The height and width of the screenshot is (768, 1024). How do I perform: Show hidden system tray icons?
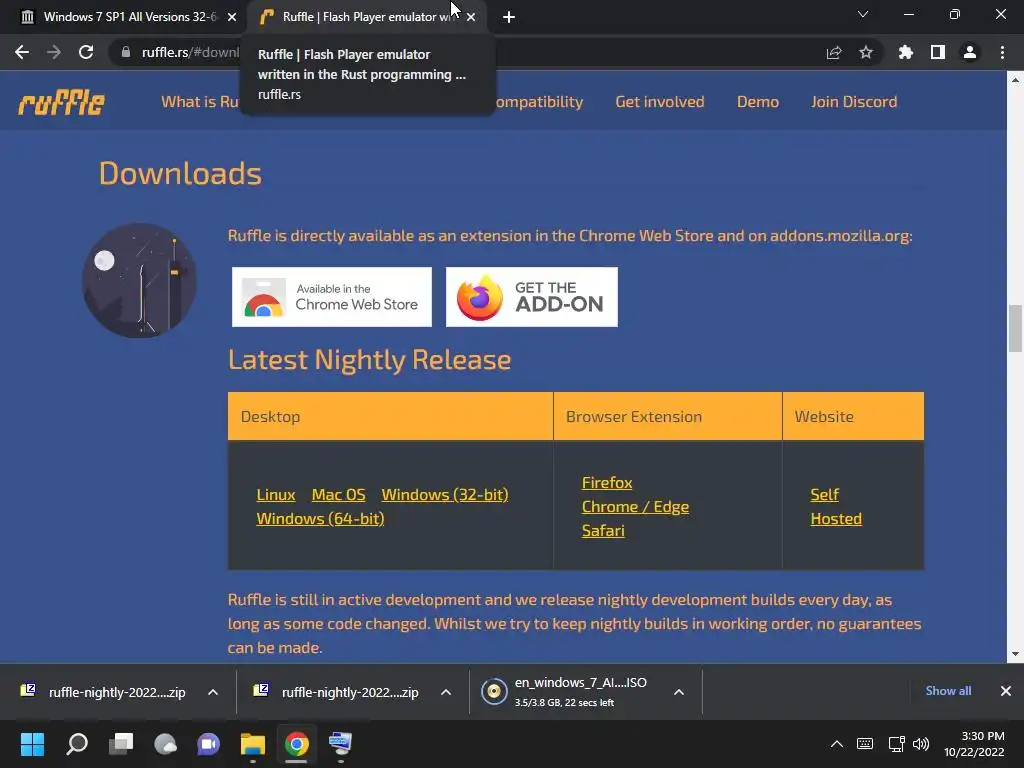(837, 744)
